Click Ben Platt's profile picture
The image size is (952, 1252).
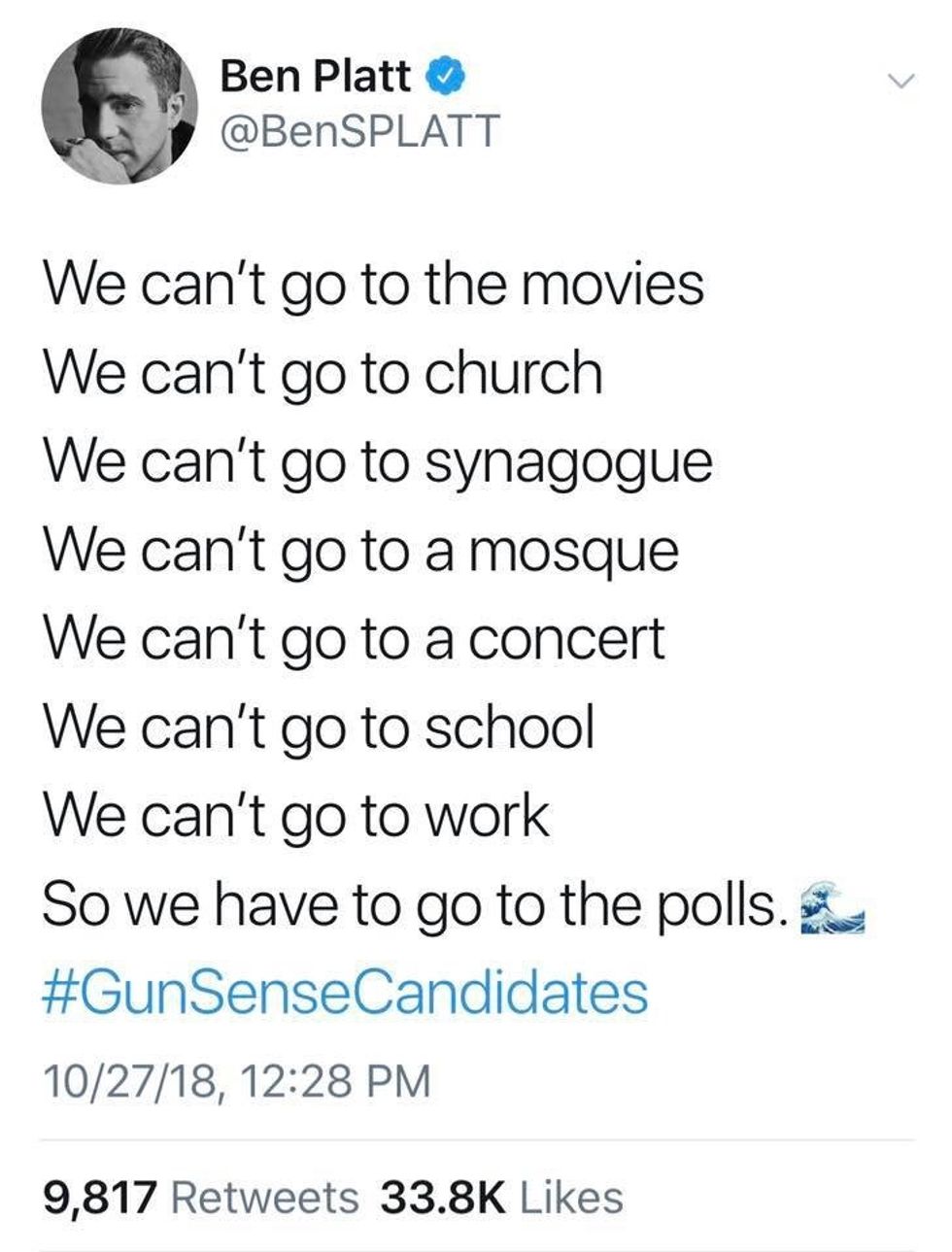[118, 104]
